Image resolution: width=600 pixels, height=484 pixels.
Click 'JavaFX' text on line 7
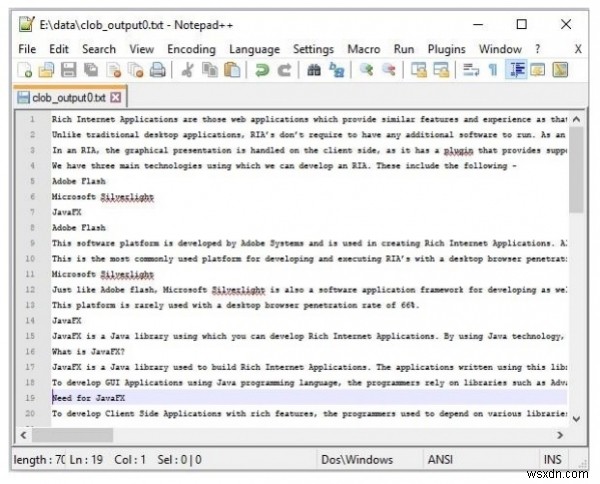[x=67, y=212]
